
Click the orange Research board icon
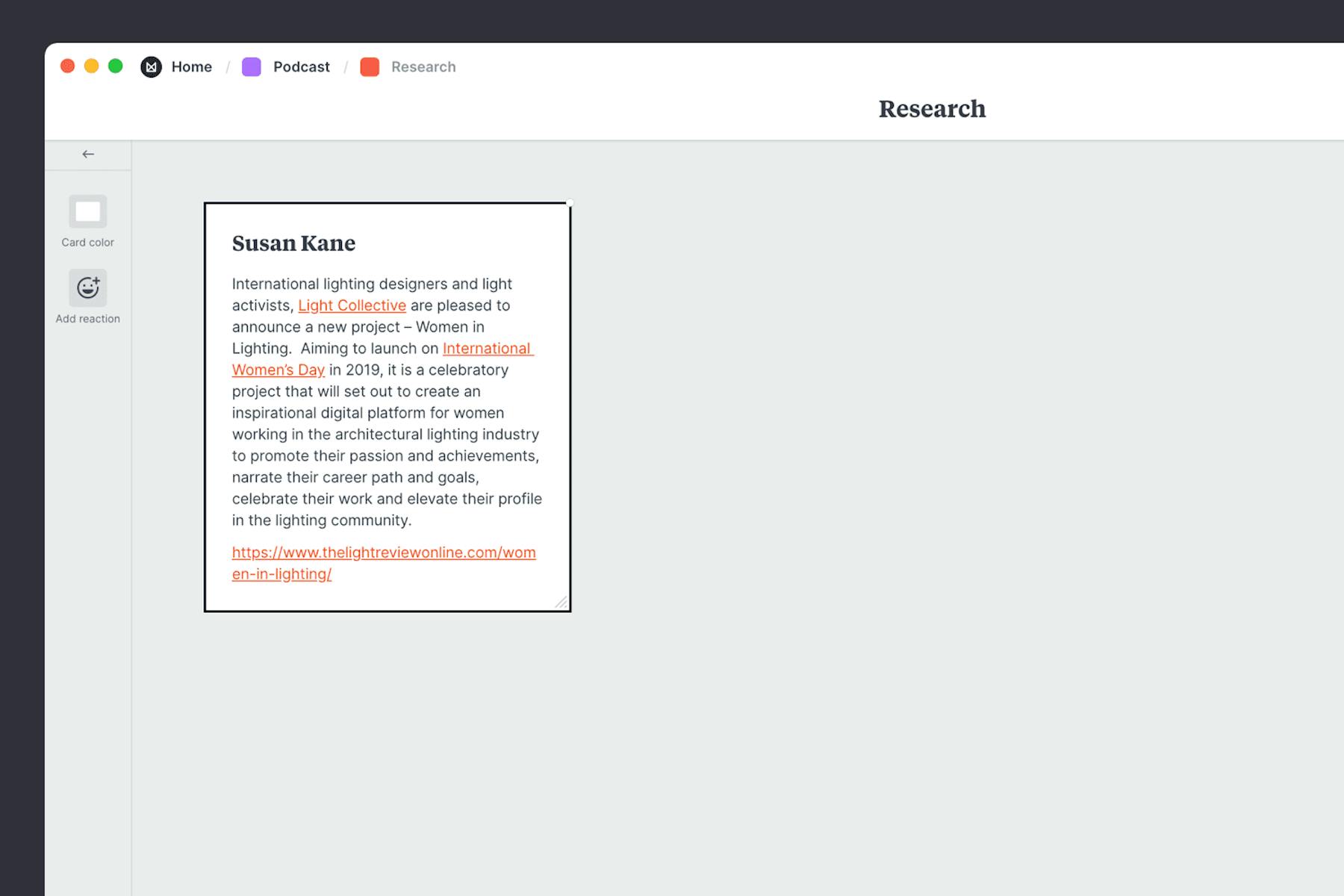pos(370,66)
